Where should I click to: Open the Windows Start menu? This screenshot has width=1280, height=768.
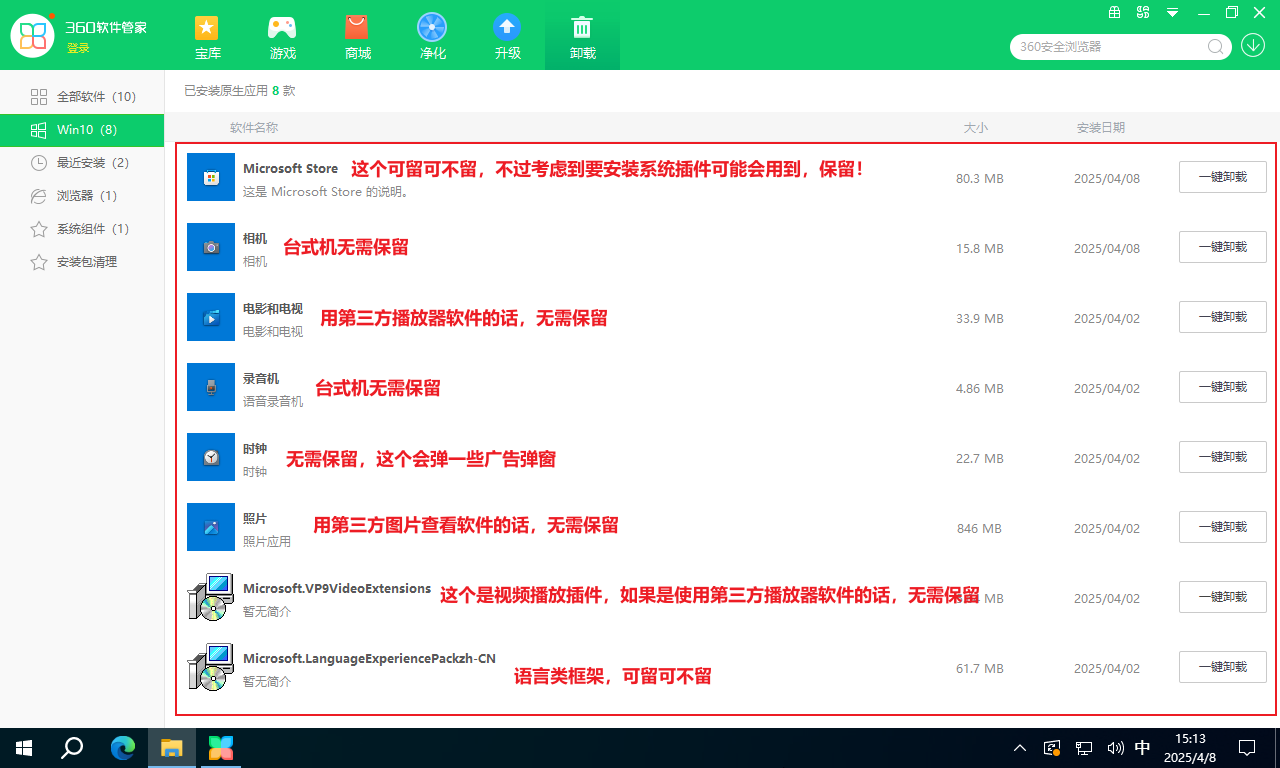tap(24, 747)
